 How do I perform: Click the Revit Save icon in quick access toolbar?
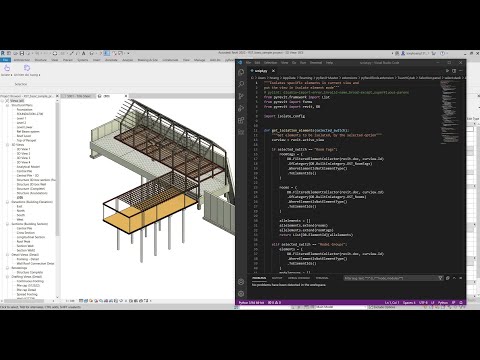coord(22,53)
